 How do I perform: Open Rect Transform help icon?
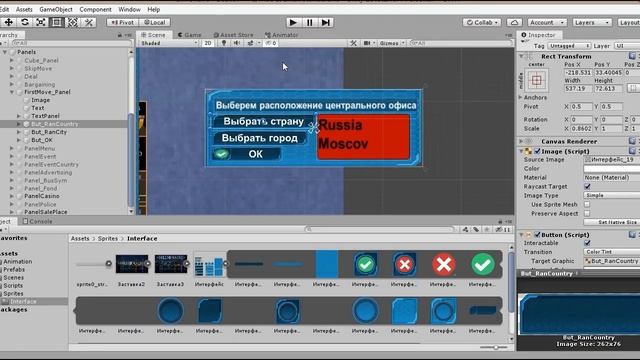click(x=632, y=56)
